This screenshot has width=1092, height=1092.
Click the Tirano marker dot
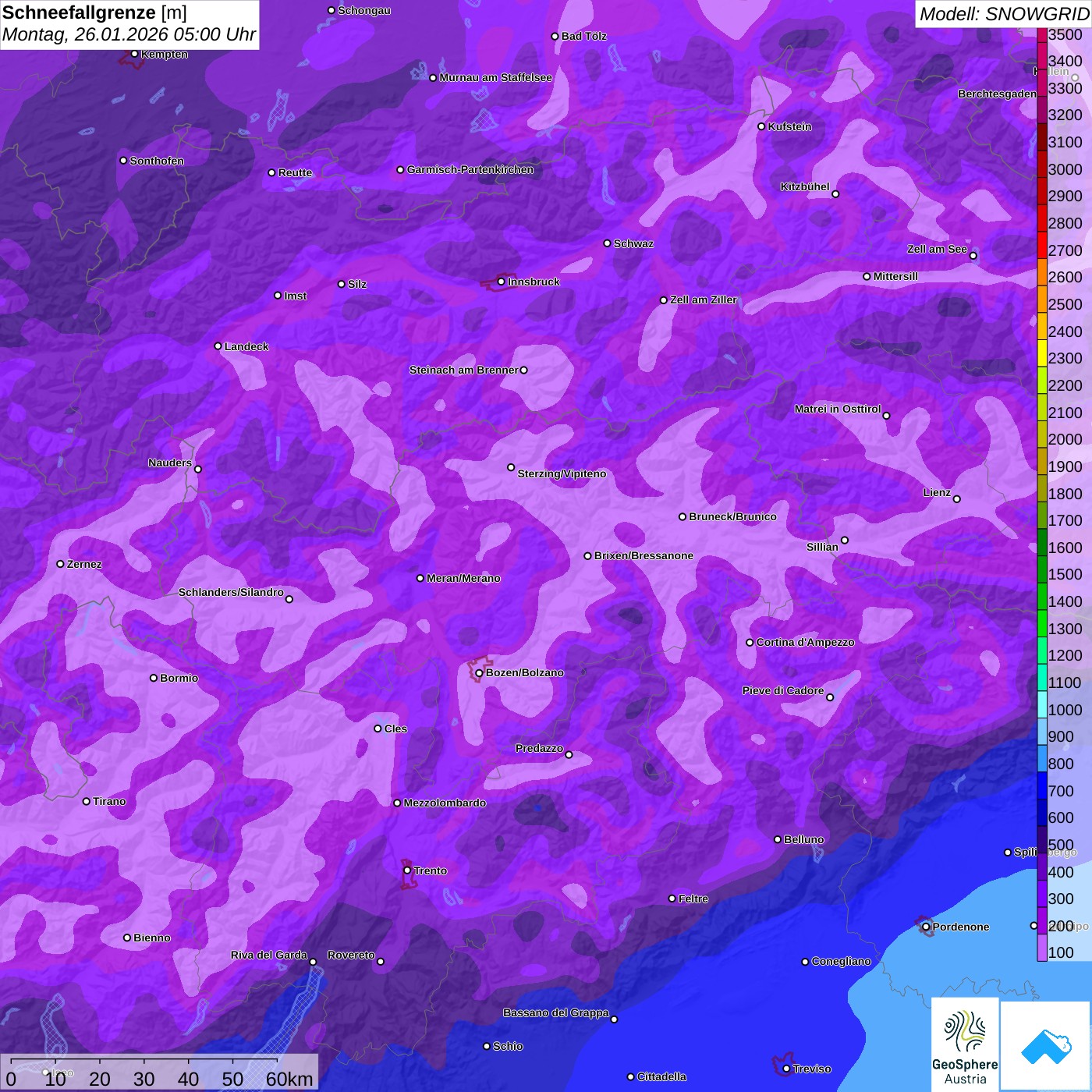[x=86, y=801]
